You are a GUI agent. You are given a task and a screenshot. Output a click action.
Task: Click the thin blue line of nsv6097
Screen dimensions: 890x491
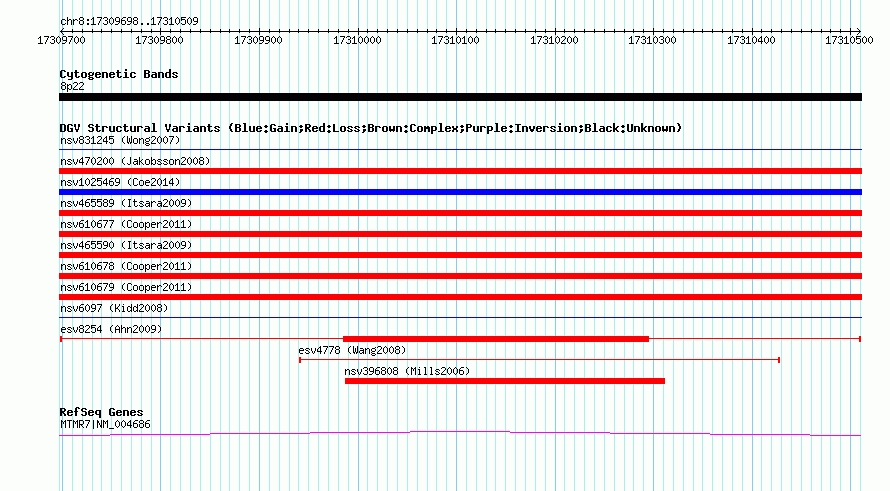point(460,317)
